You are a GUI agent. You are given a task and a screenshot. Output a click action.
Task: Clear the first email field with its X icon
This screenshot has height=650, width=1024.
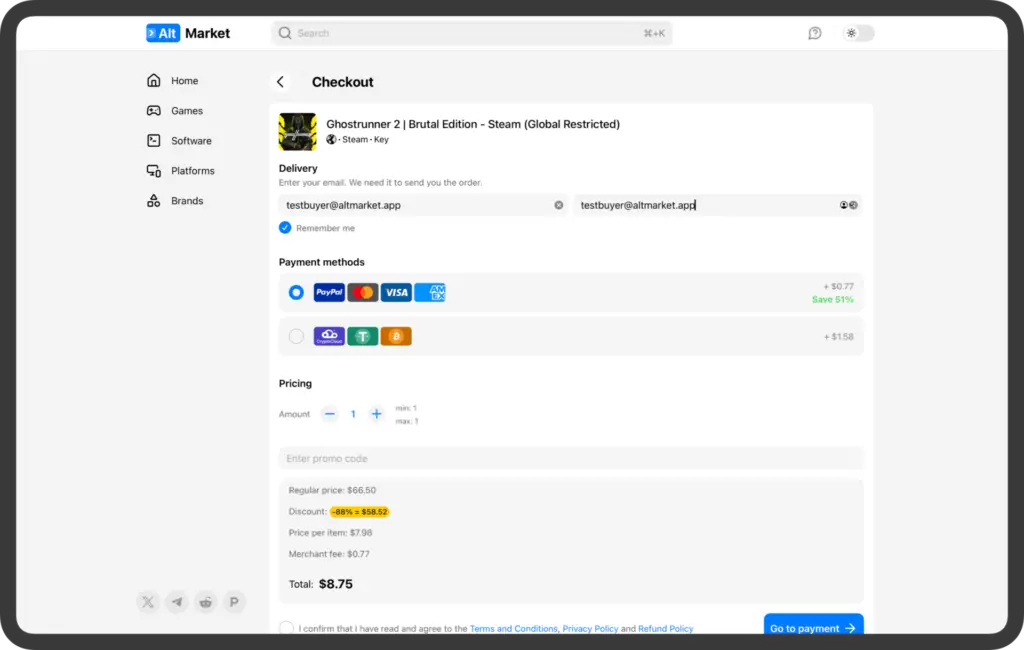point(558,205)
